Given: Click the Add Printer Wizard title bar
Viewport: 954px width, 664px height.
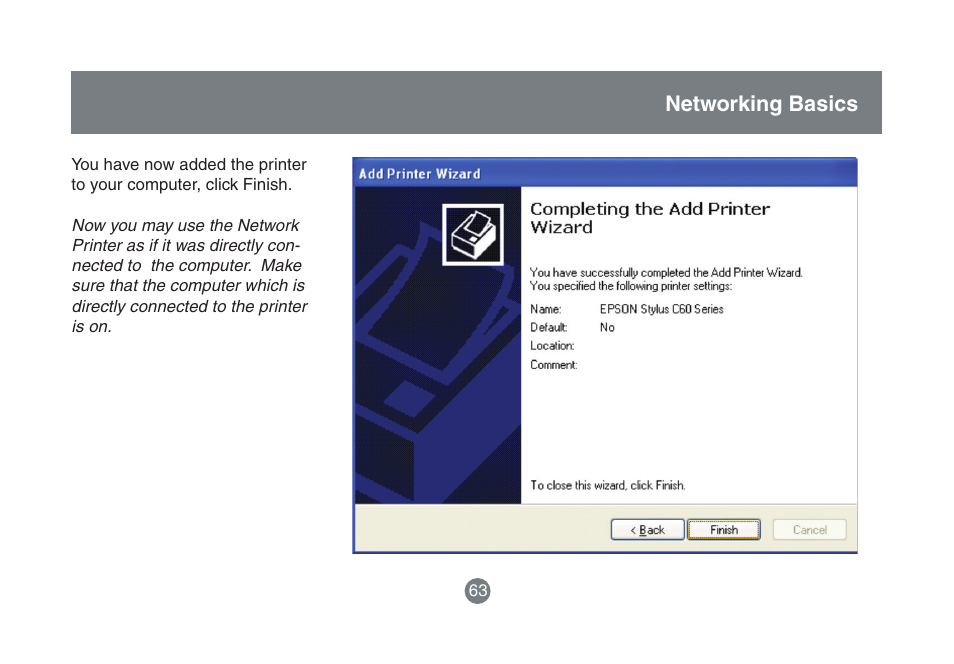Looking at the screenshot, I should click(x=604, y=173).
